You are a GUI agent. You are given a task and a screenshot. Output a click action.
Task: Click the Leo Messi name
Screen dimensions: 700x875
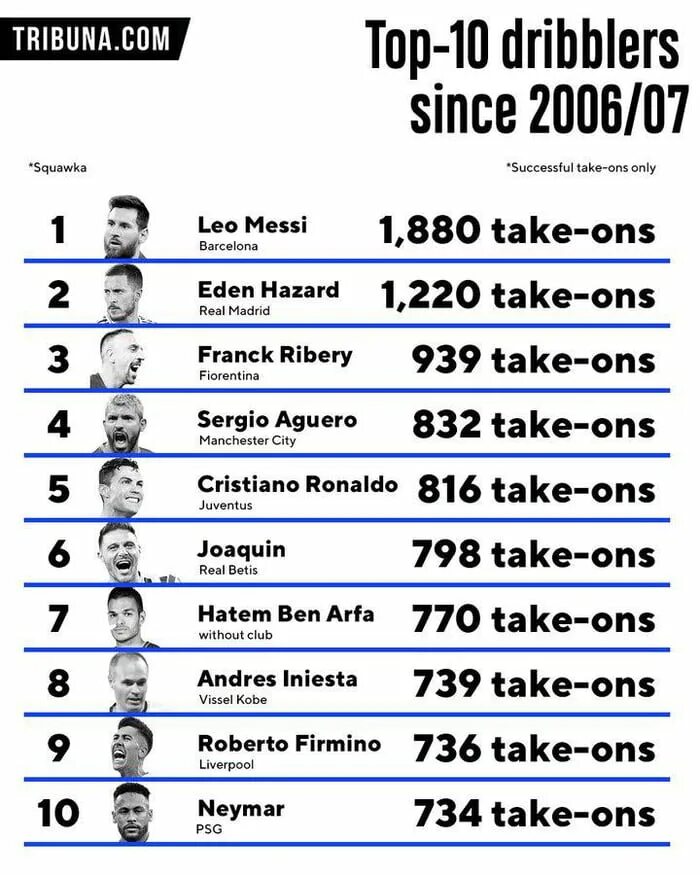(252, 225)
